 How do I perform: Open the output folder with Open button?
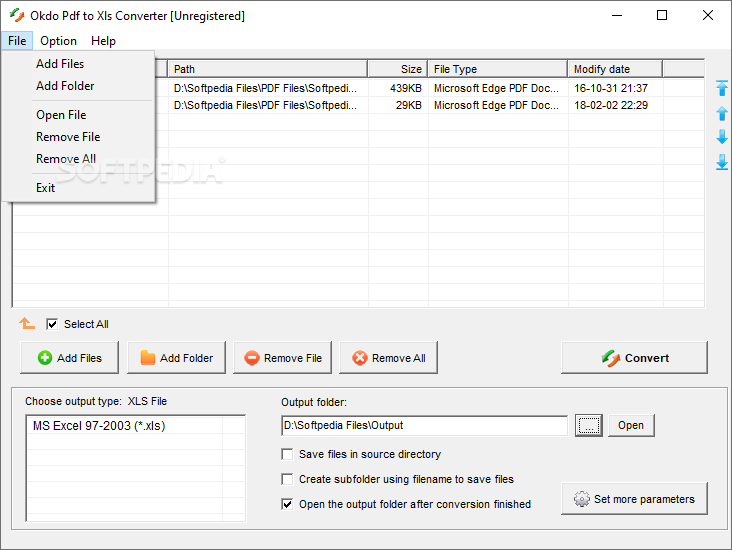(x=631, y=425)
